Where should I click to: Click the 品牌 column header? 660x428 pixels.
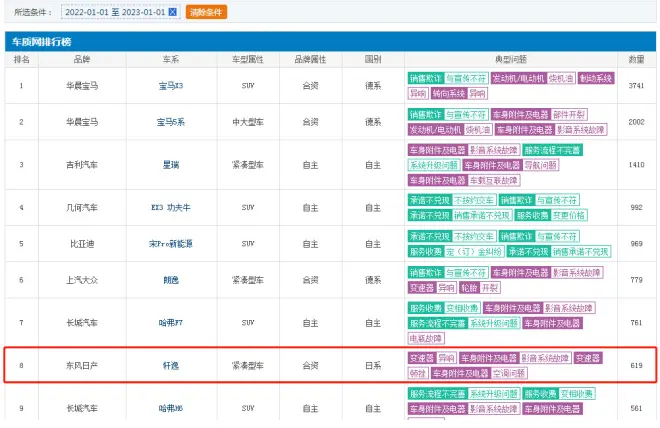tap(82, 59)
